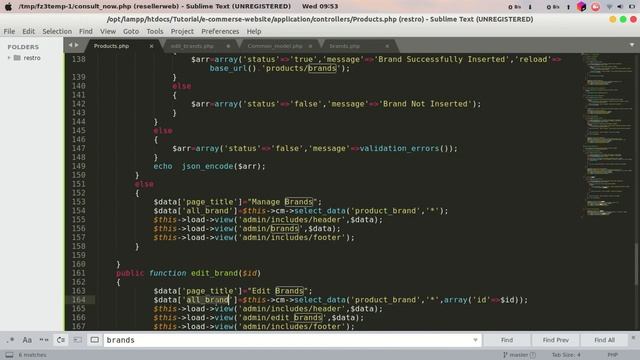Open the Project menu
Screen dimensions: 640x360
[182, 31]
